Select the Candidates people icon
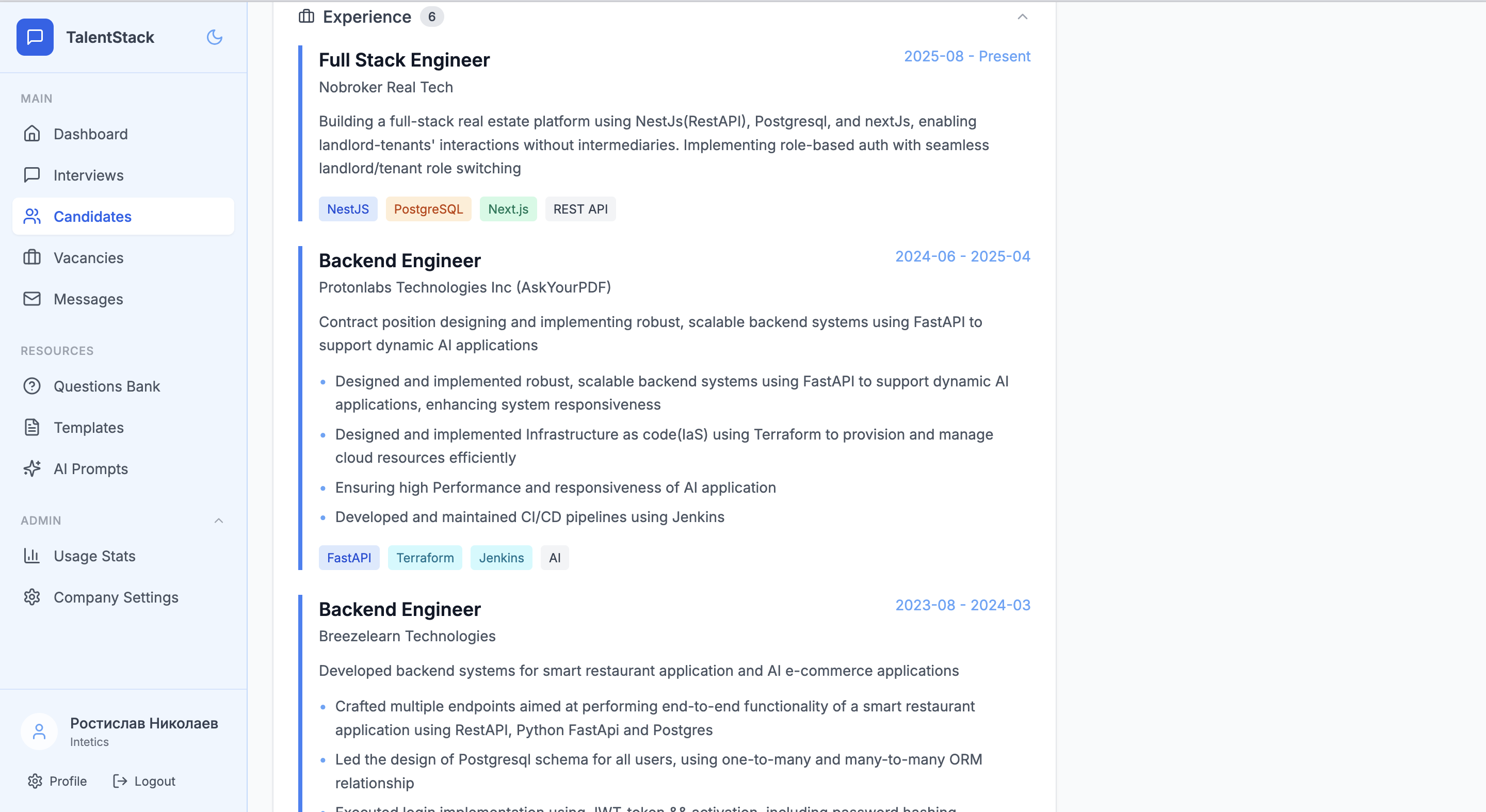Screen dimensions: 1486x812 pos(33,217)
